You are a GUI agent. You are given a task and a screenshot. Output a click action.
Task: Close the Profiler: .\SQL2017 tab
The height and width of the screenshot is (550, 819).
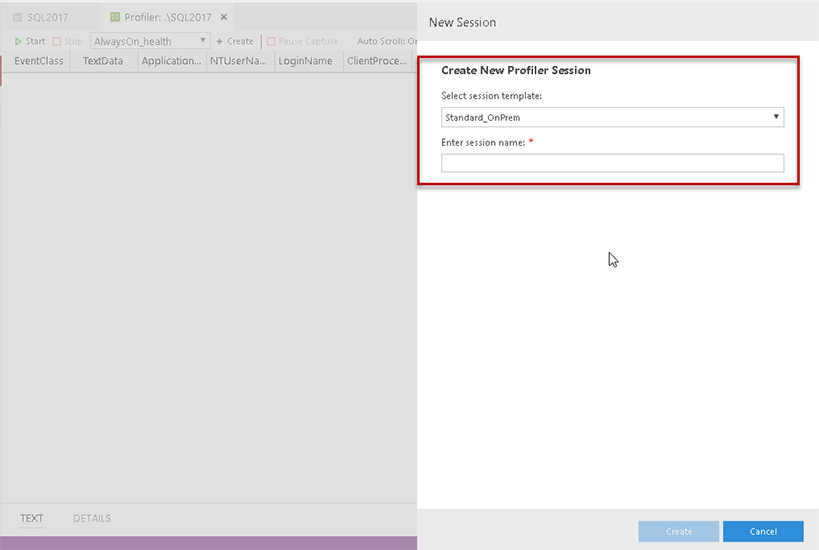tap(224, 17)
